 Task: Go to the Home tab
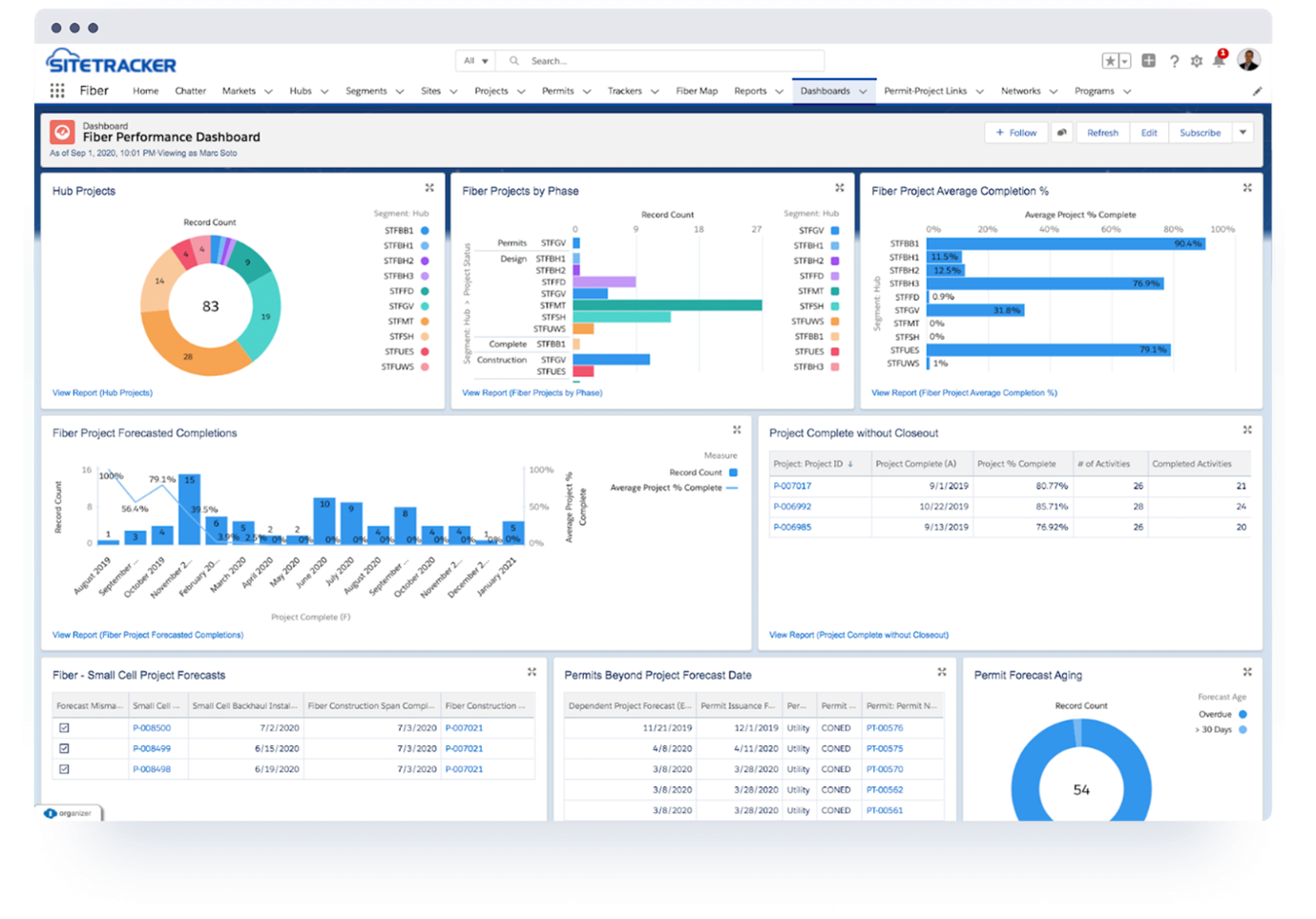coord(146,92)
